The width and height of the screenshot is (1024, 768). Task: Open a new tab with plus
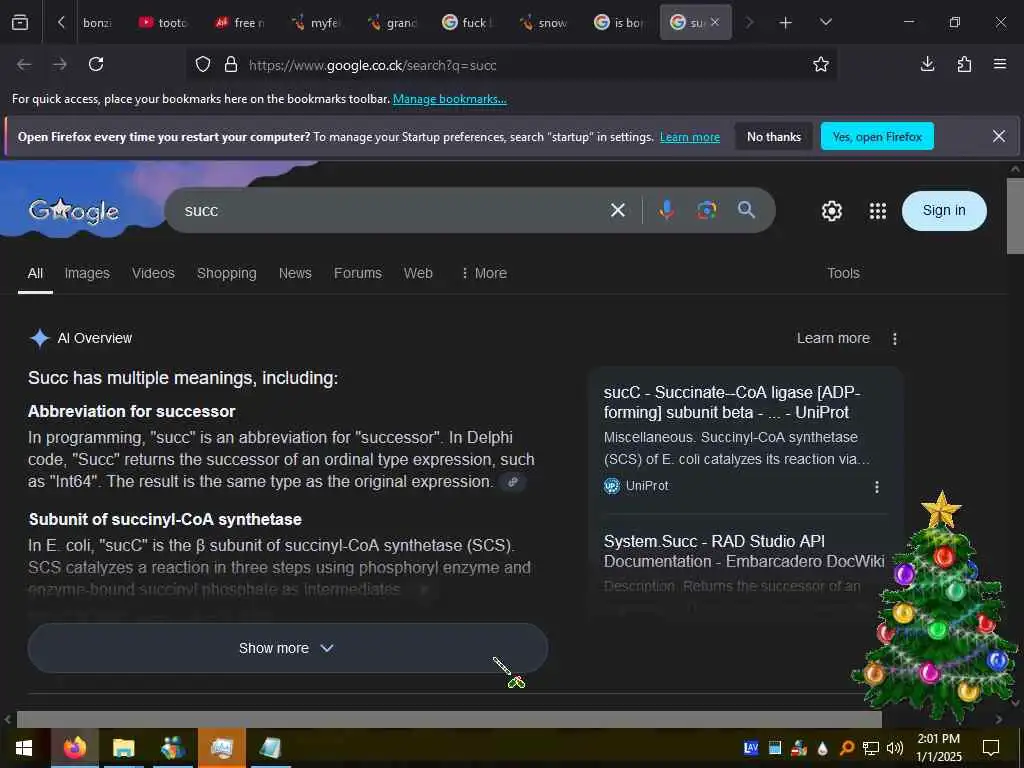tap(785, 23)
